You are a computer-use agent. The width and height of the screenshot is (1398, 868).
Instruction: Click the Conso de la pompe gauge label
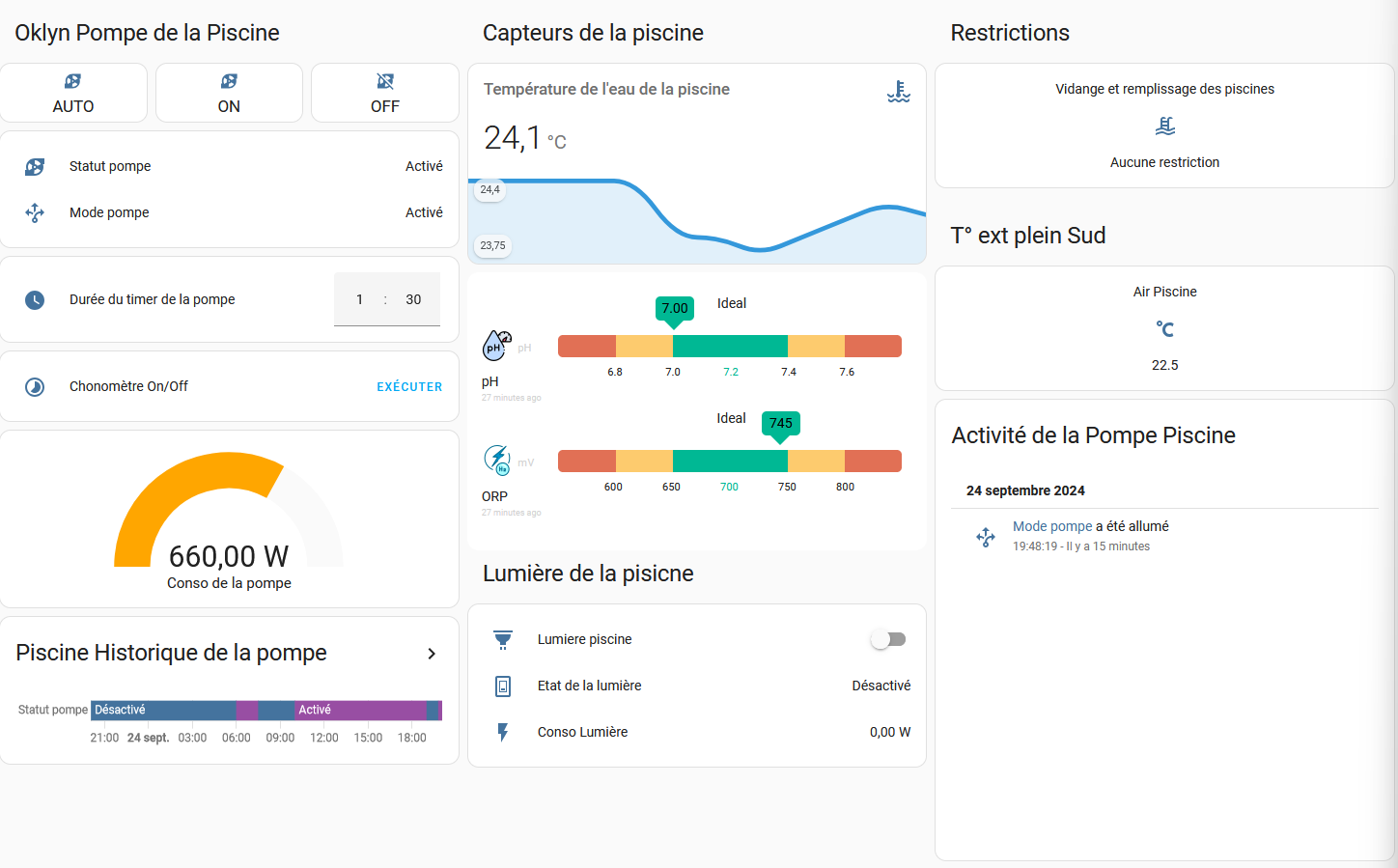pyautogui.click(x=229, y=583)
